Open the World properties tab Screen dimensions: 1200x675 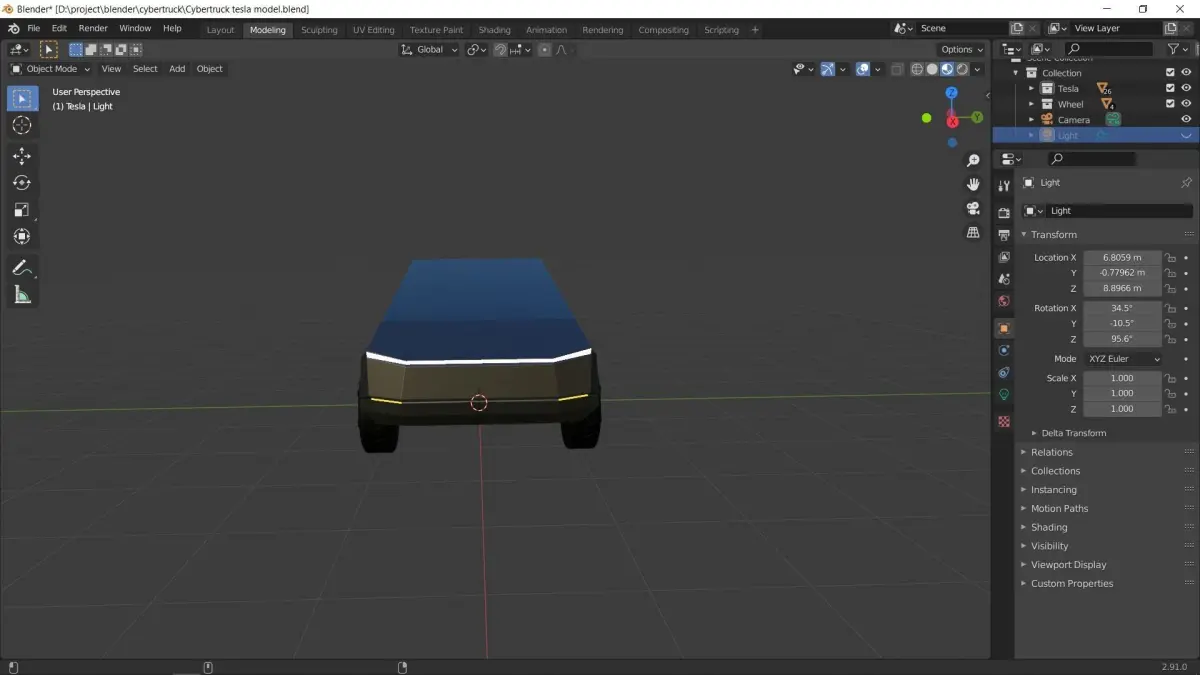1004,301
